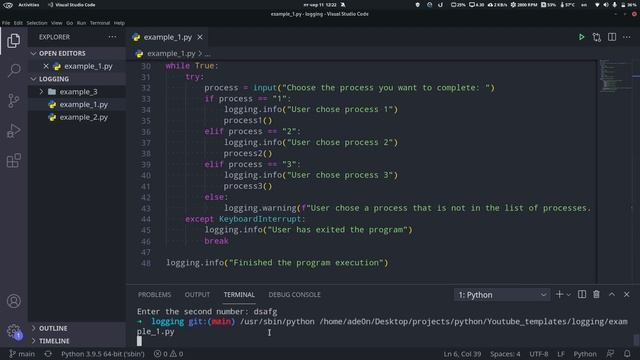640x360 pixels.
Task: Run Python file with play button
Action: [x=581, y=37]
